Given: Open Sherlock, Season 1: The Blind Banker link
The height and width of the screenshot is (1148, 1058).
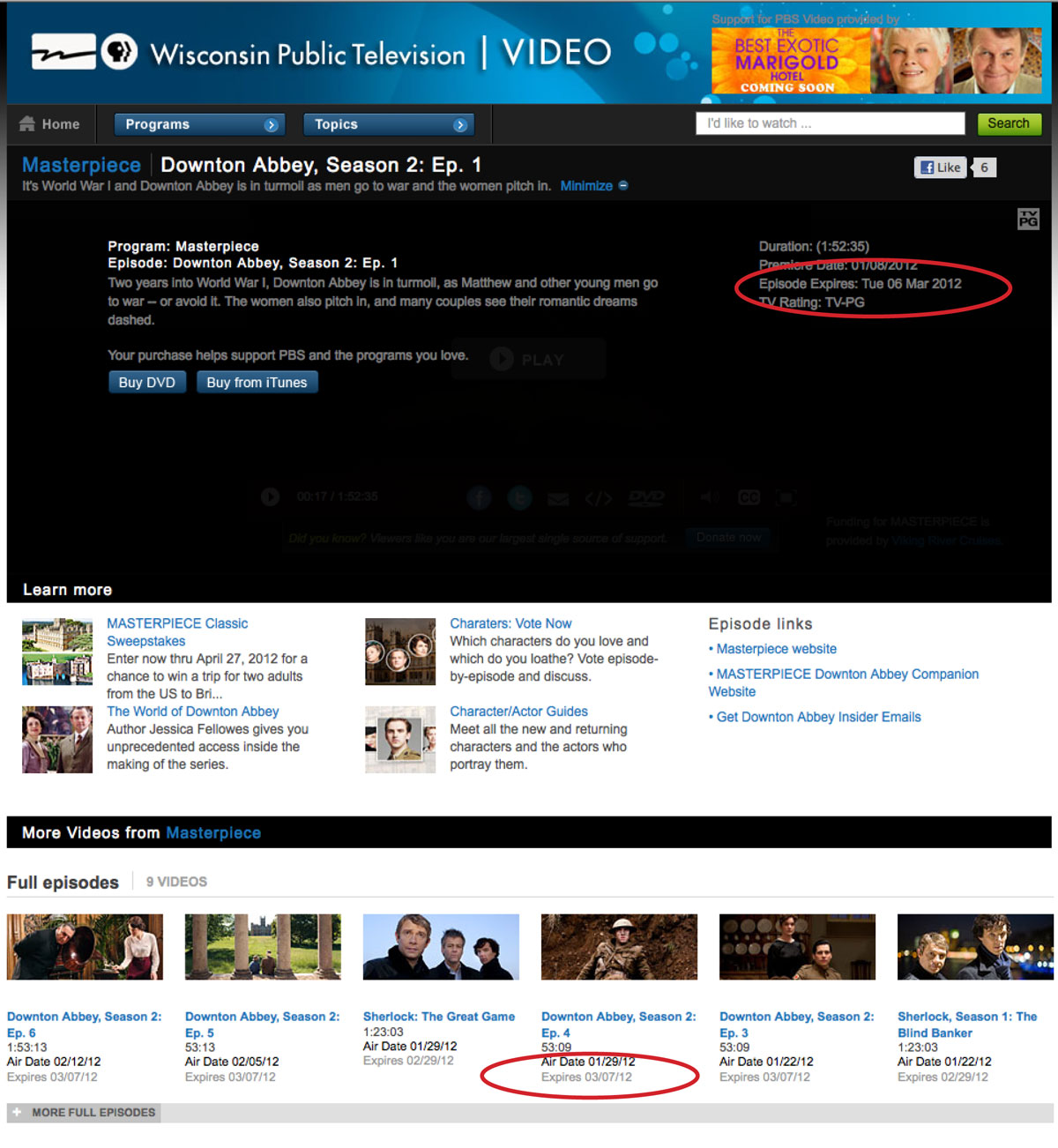Looking at the screenshot, I should coord(967,1025).
